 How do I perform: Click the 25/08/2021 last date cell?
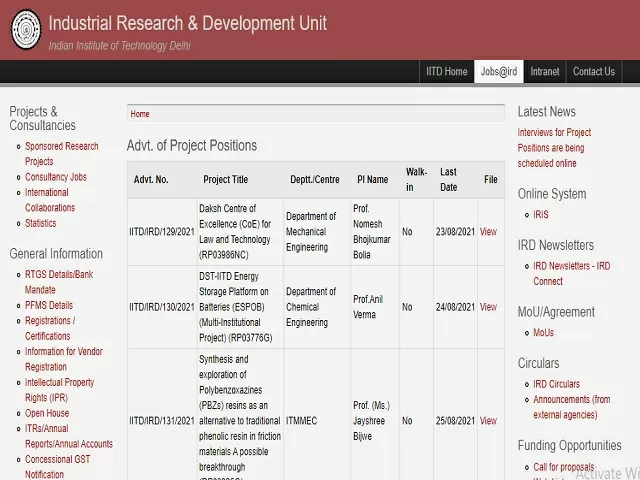click(455, 421)
